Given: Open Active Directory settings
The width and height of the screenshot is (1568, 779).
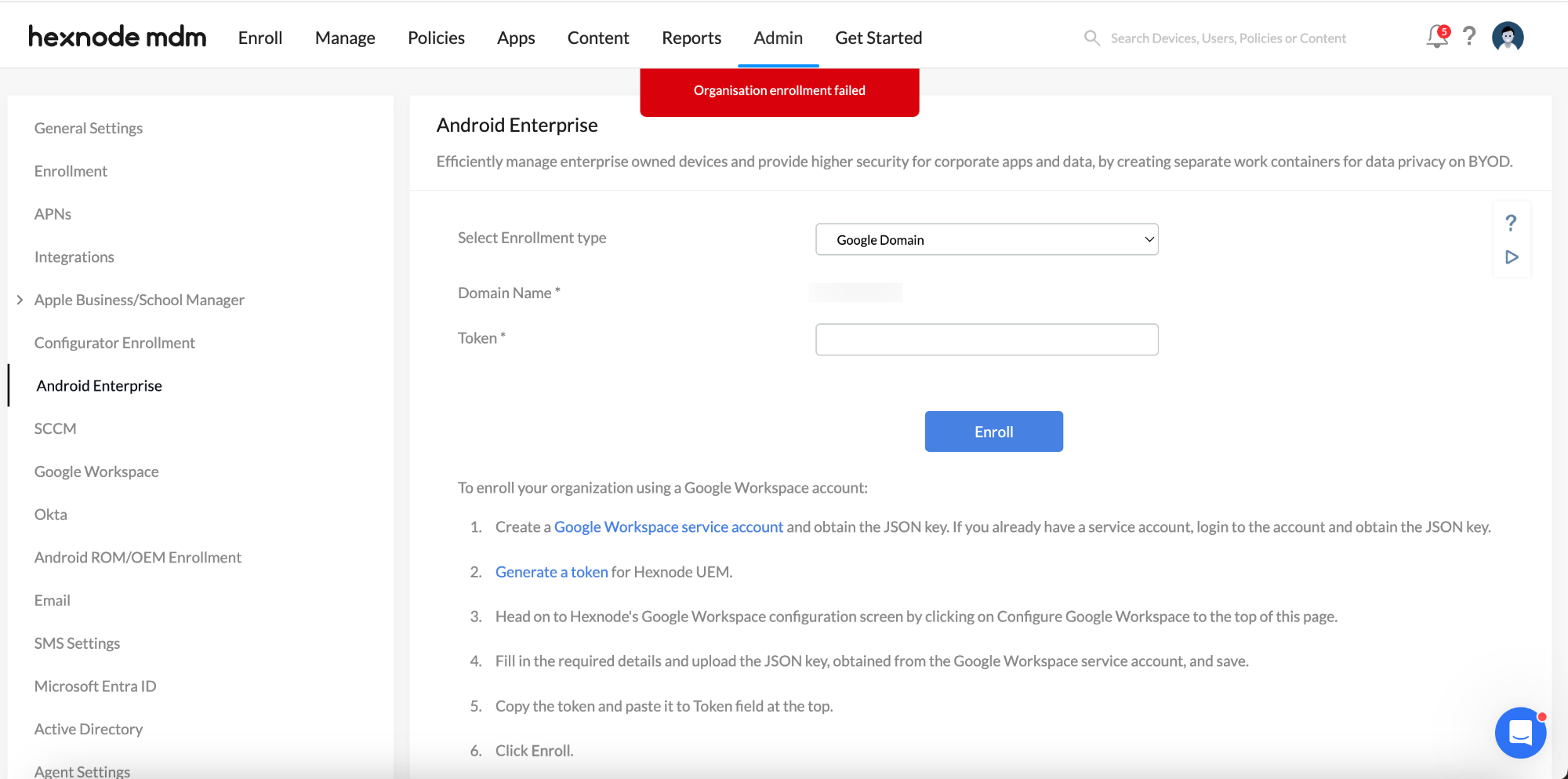Looking at the screenshot, I should coord(89,730).
